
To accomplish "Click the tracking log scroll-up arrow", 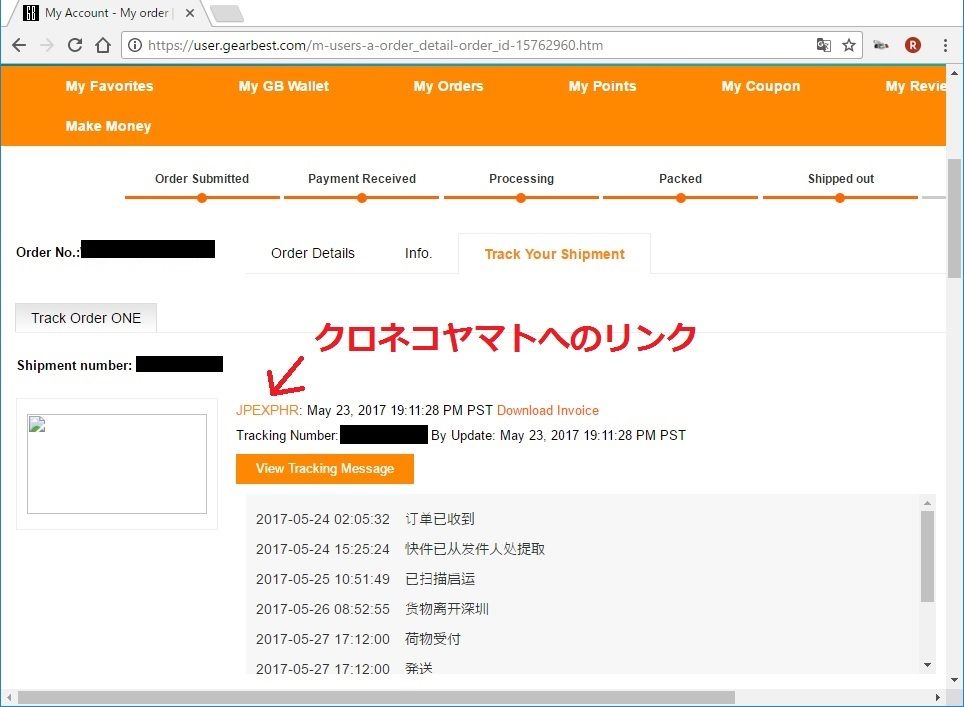I will click(927, 504).
